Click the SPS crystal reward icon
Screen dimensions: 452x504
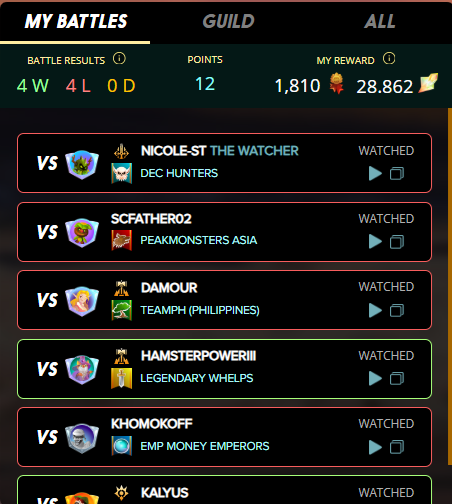(x=428, y=83)
